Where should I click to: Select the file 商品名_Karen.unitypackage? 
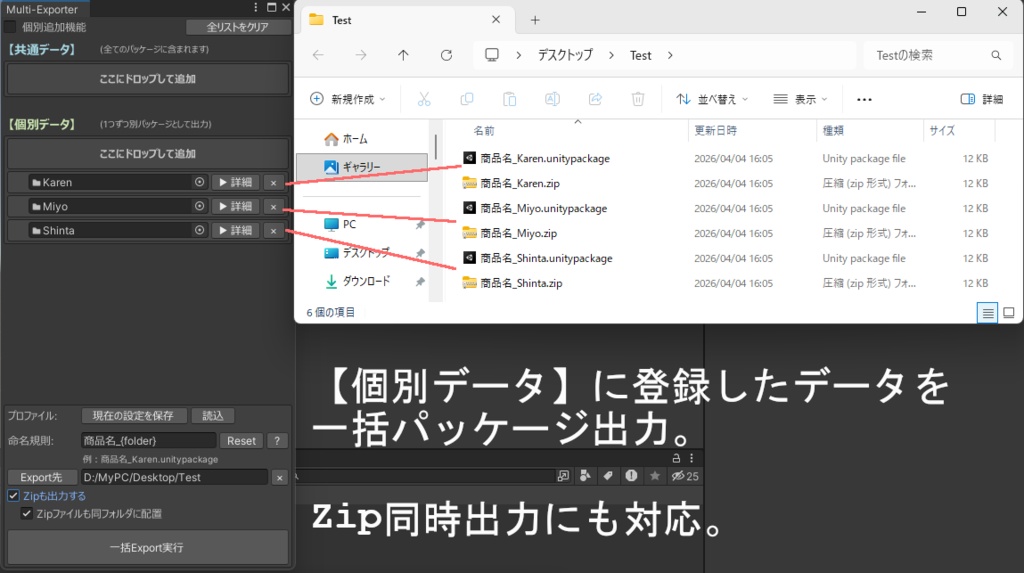point(545,159)
